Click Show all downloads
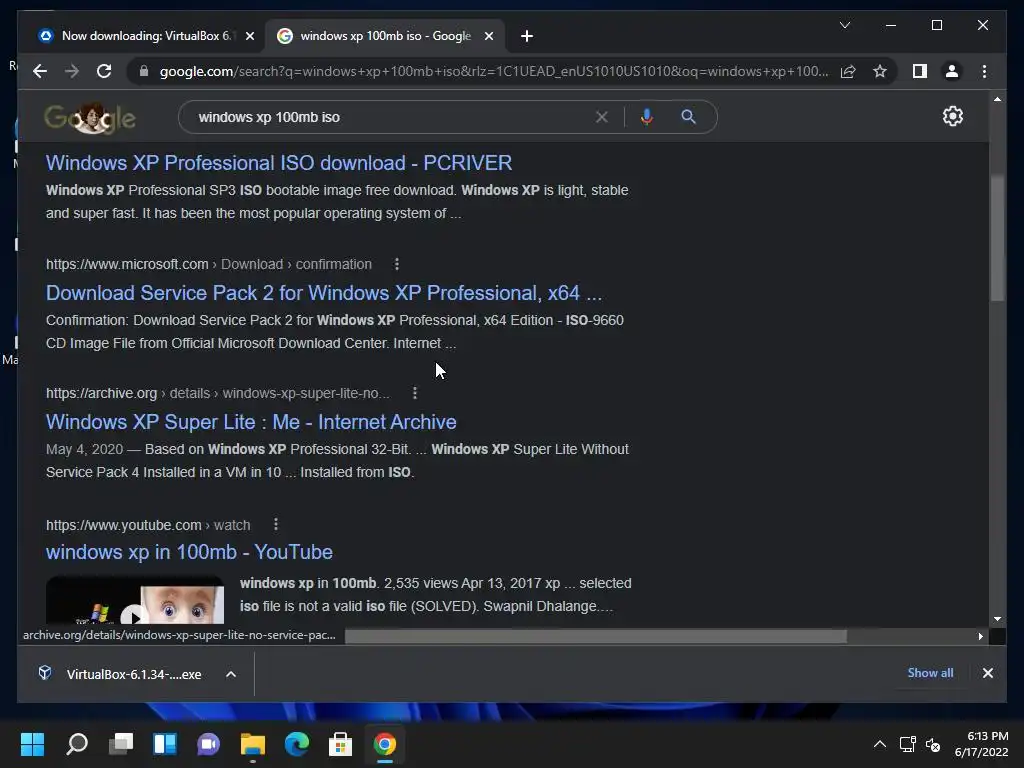Image resolution: width=1024 pixels, height=768 pixels. [930, 673]
